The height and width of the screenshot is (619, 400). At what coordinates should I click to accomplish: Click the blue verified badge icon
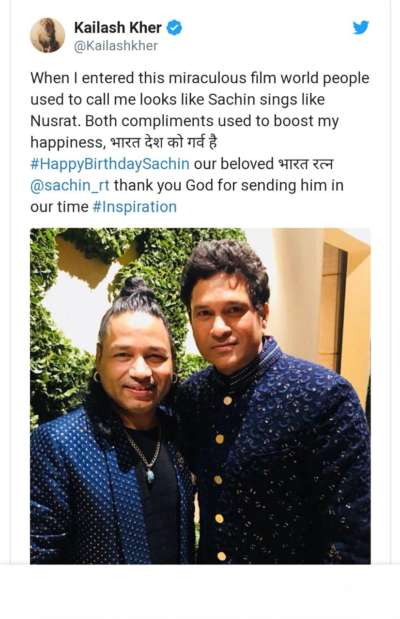click(174, 28)
